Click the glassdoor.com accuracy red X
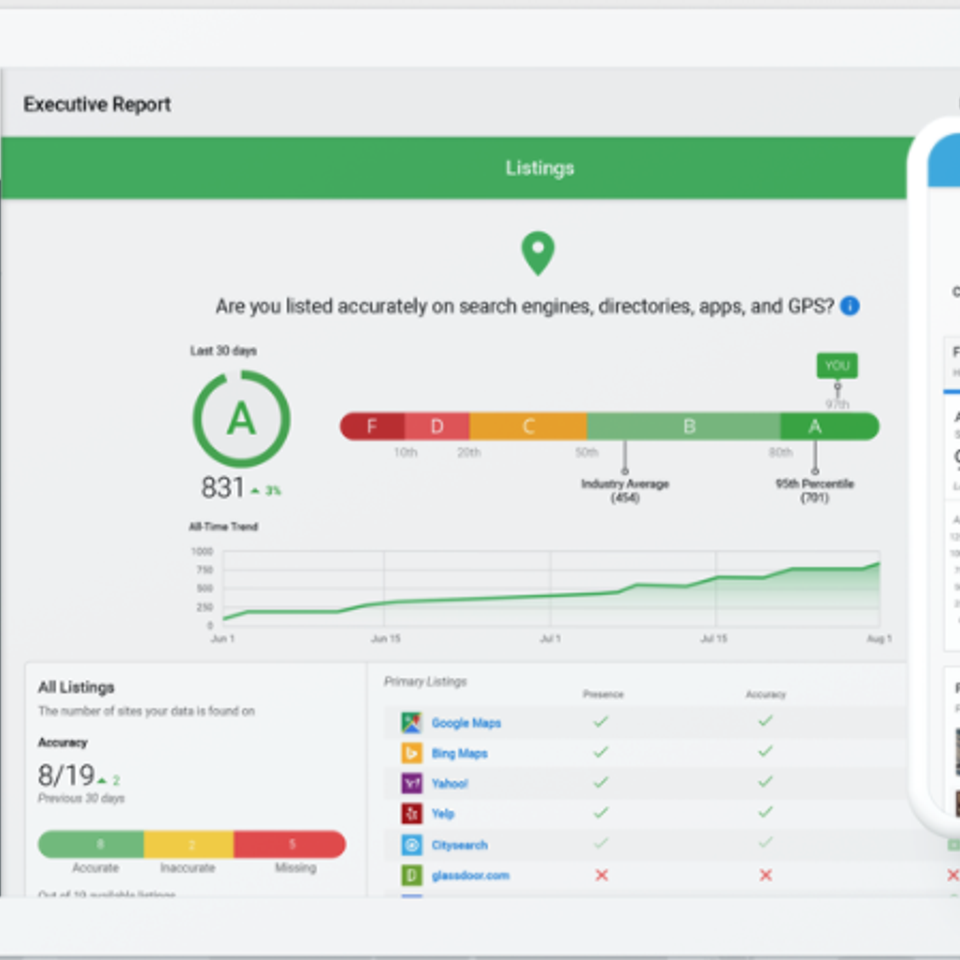Image resolution: width=960 pixels, height=960 pixels. pos(765,876)
